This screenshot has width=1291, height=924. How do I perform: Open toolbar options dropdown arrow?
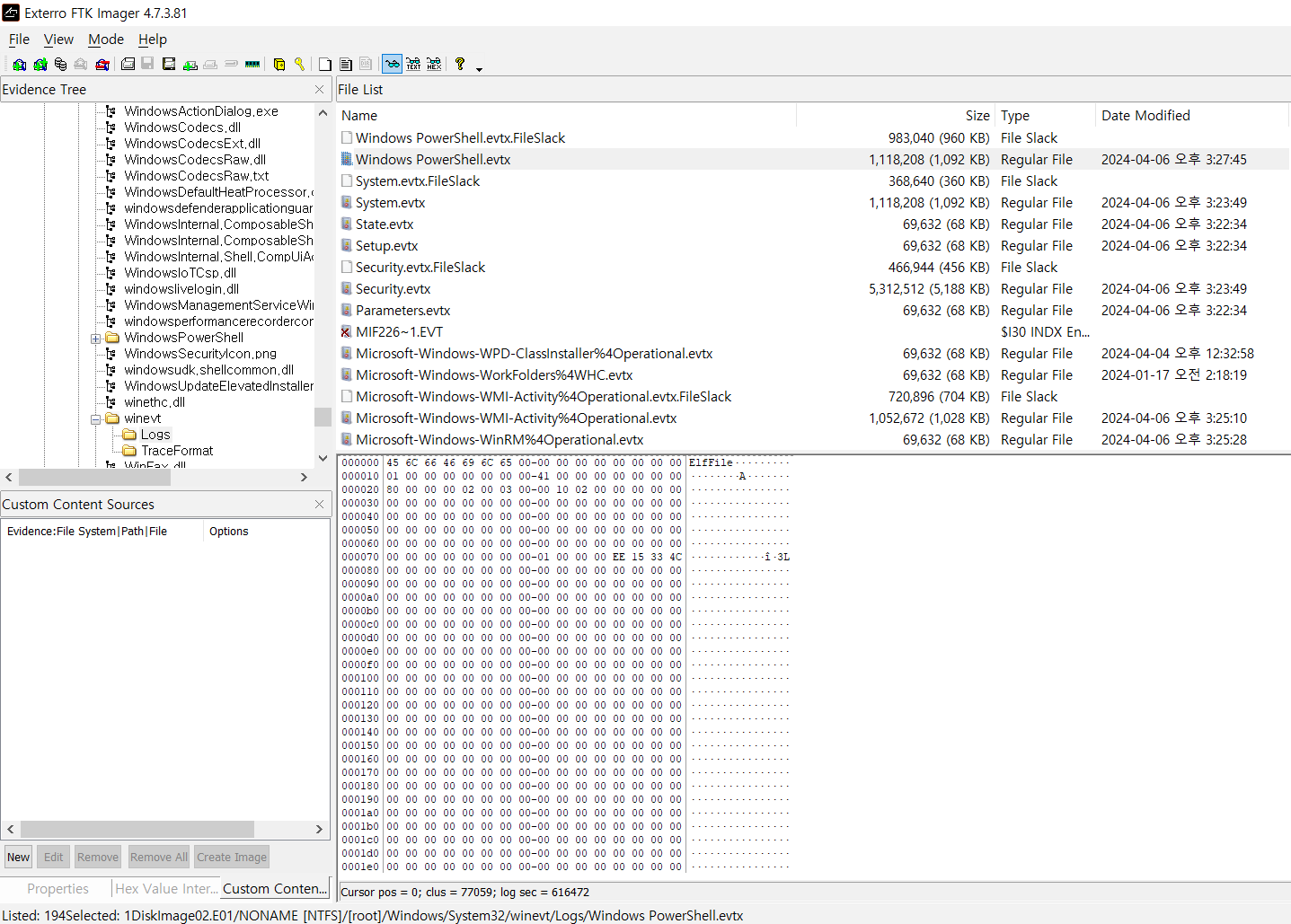(x=479, y=69)
